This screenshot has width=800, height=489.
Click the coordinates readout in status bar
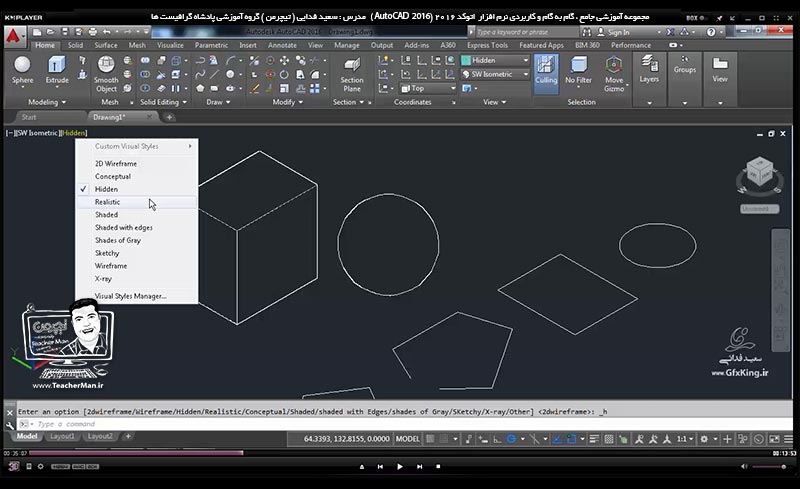click(x=346, y=439)
